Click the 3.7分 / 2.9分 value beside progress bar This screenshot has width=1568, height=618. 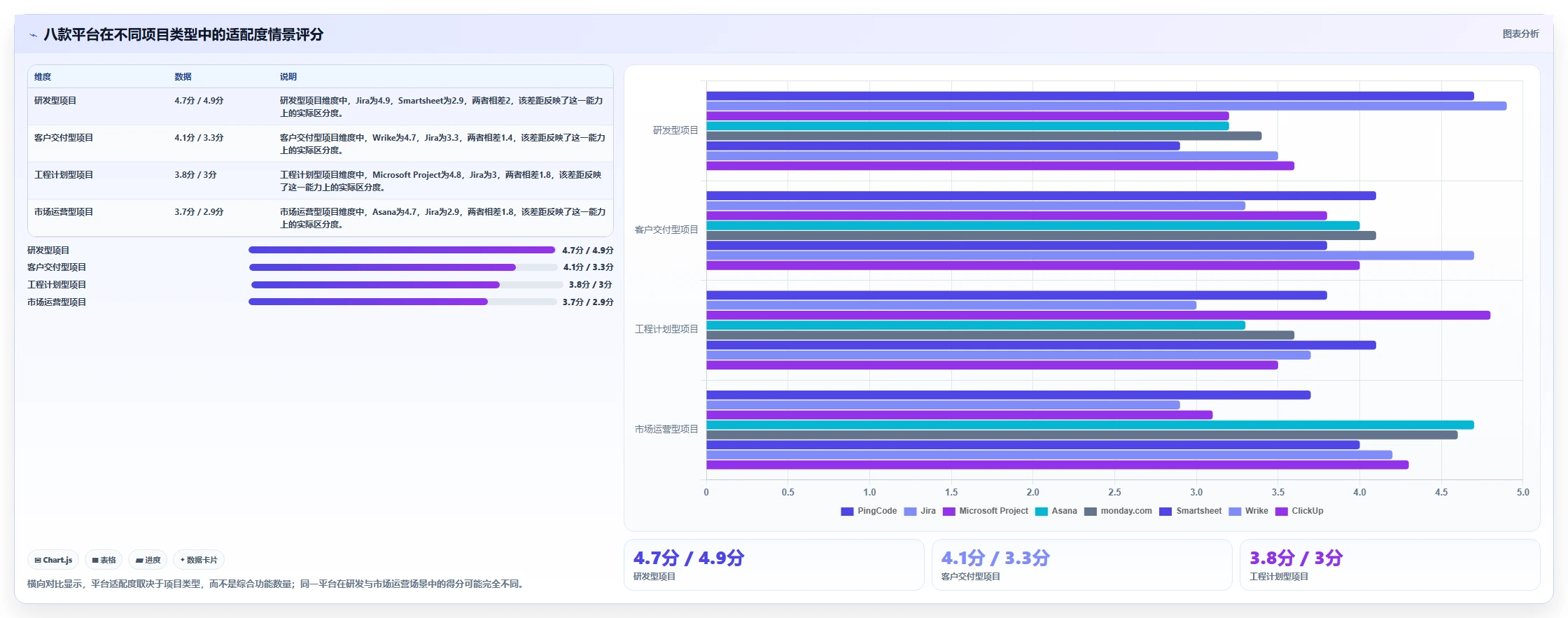(x=588, y=302)
